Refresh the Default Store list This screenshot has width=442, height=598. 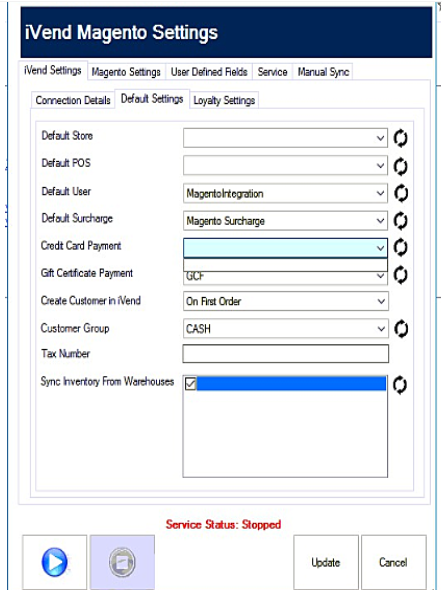400,138
